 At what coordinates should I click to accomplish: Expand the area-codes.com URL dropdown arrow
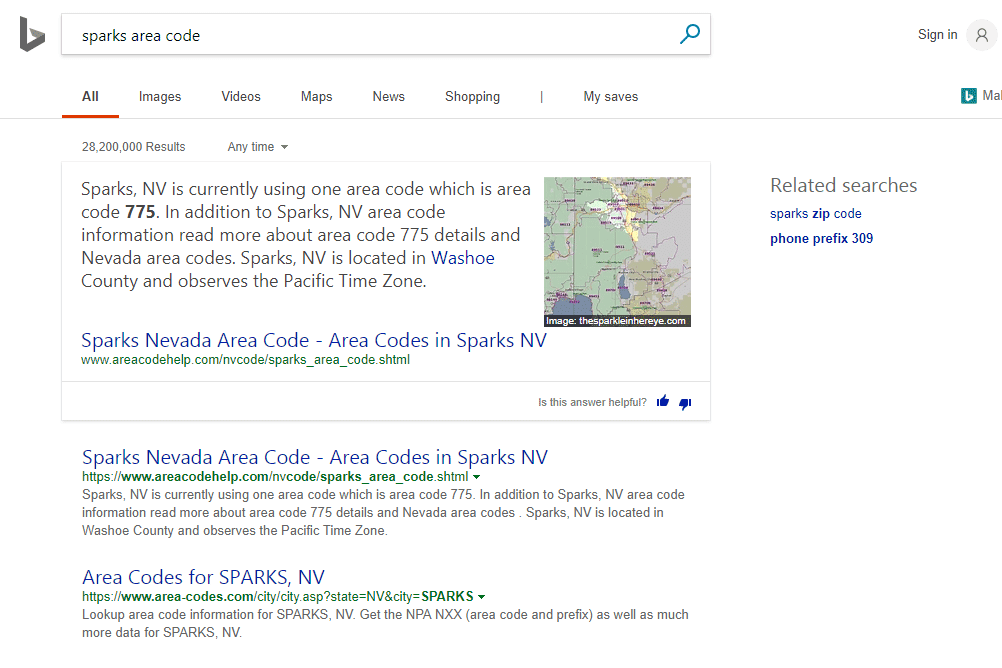click(x=482, y=597)
